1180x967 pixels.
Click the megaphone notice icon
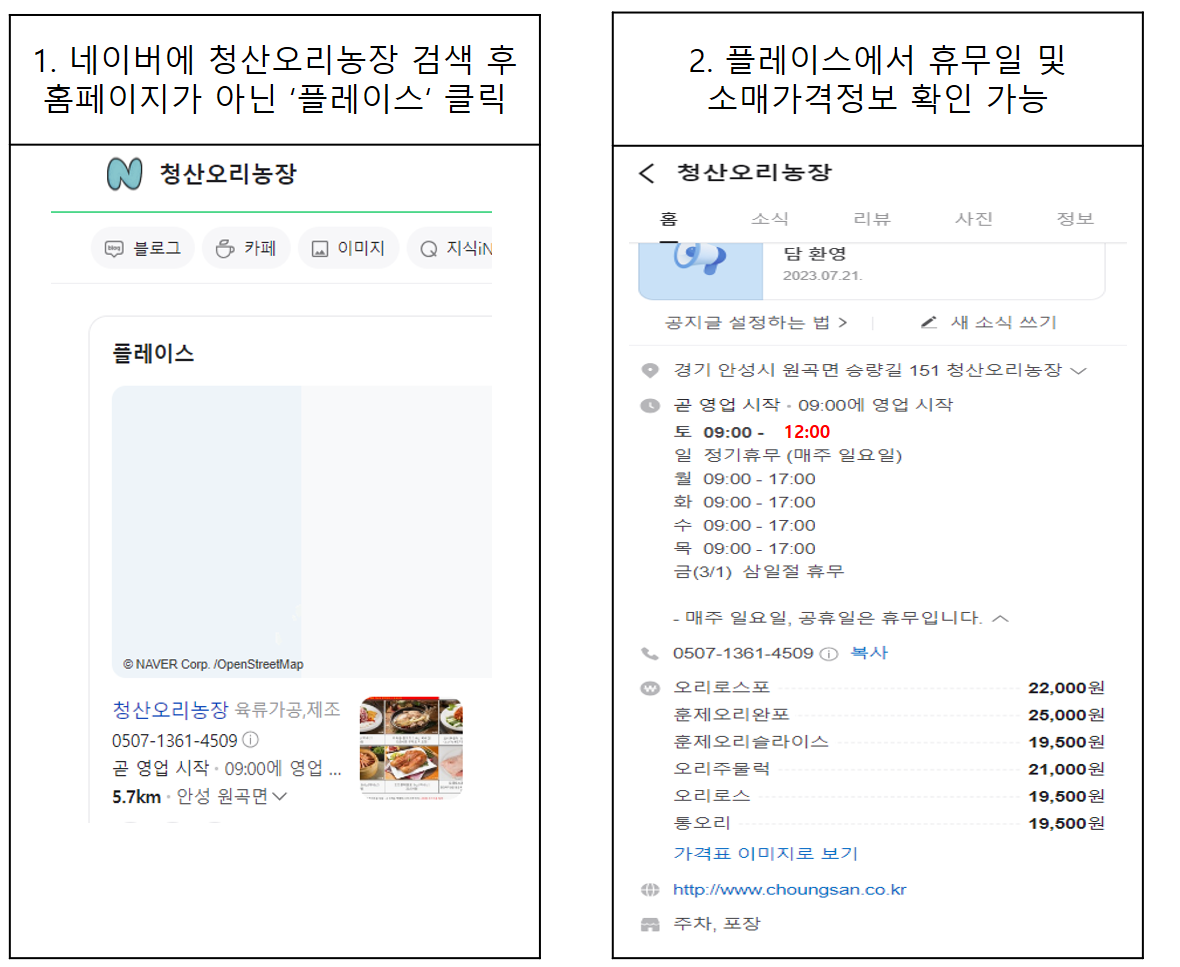point(700,260)
